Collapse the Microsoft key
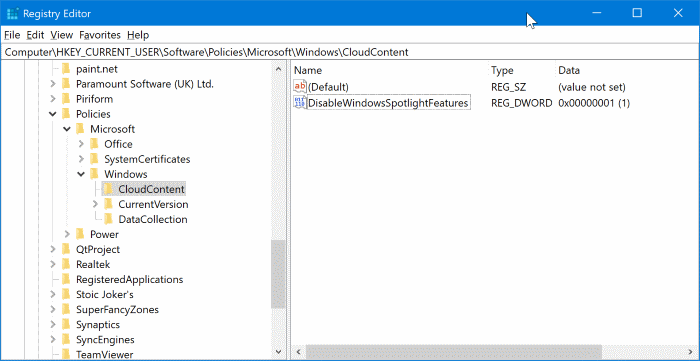The image size is (700, 361). coord(67,129)
